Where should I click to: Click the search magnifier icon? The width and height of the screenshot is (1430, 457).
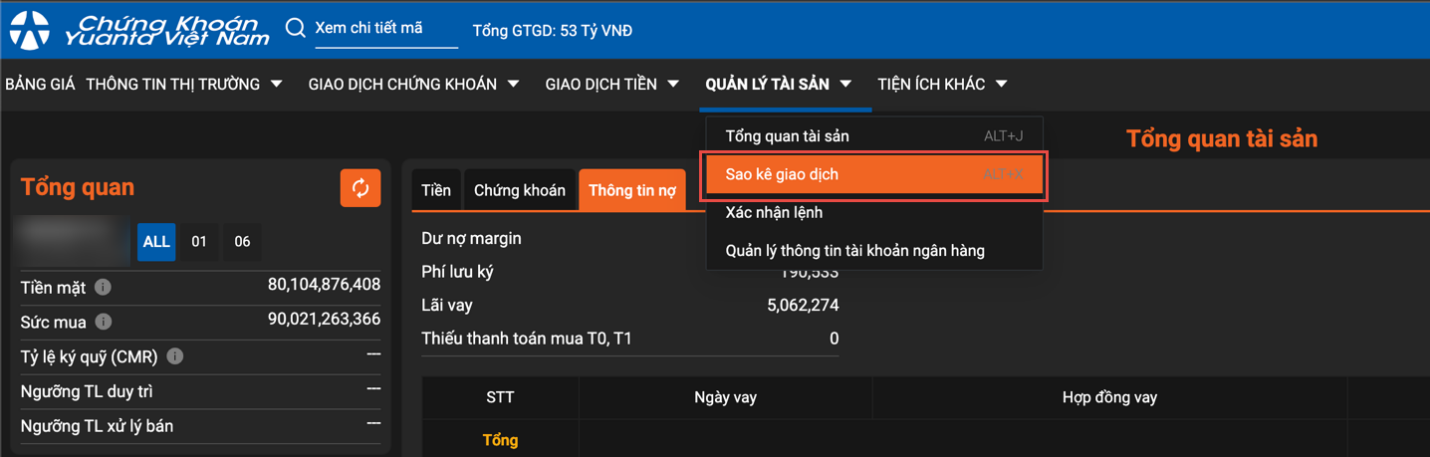pyautogui.click(x=295, y=28)
